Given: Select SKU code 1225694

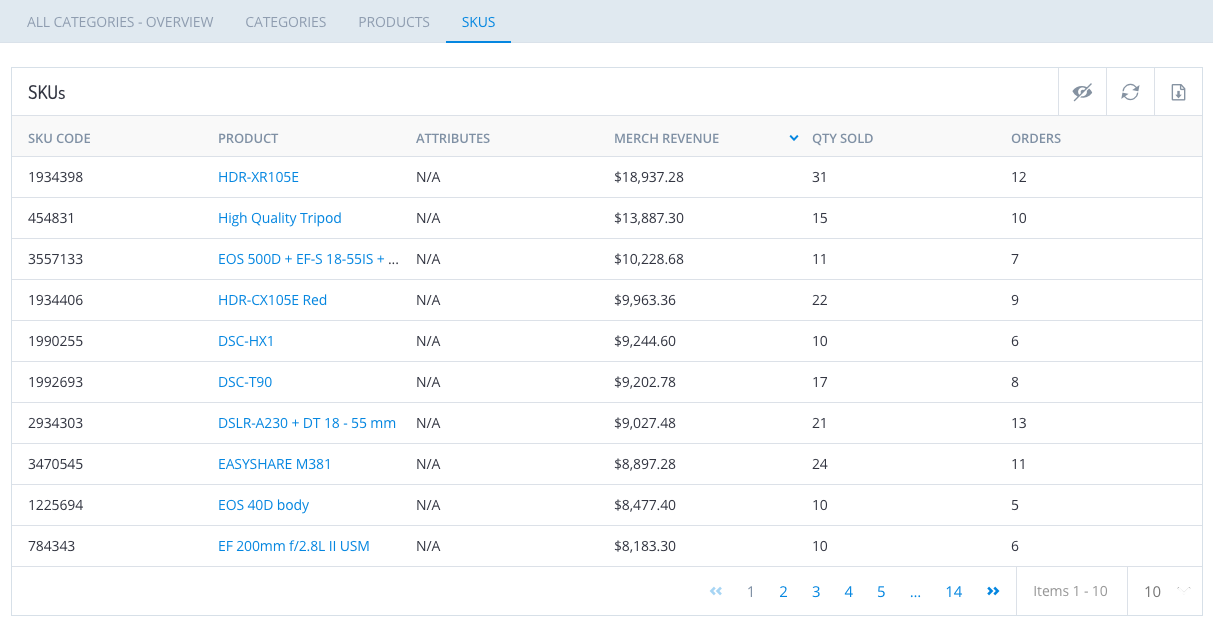Looking at the screenshot, I should [x=55, y=505].
